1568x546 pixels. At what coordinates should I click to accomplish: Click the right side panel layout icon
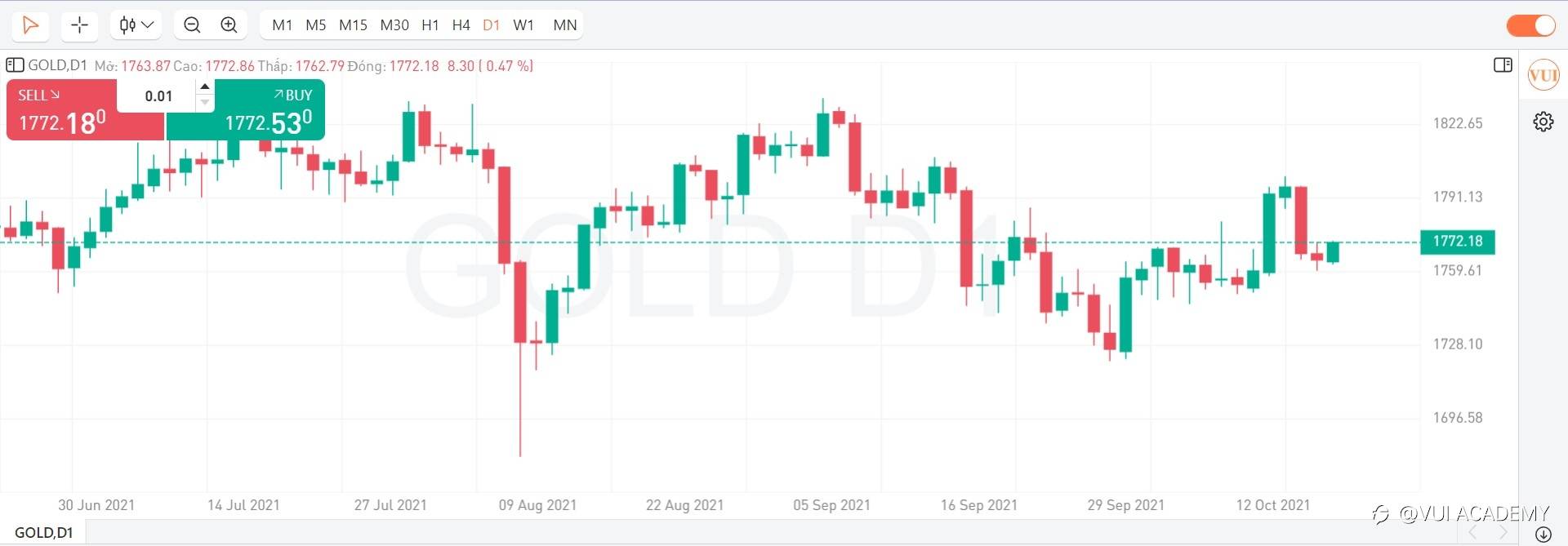[x=1503, y=65]
